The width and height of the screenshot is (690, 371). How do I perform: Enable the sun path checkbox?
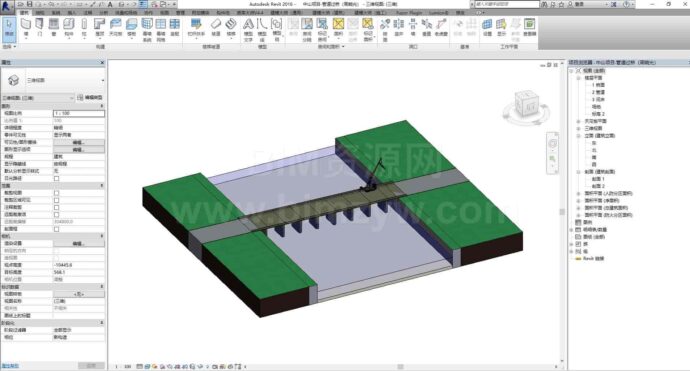56,178
